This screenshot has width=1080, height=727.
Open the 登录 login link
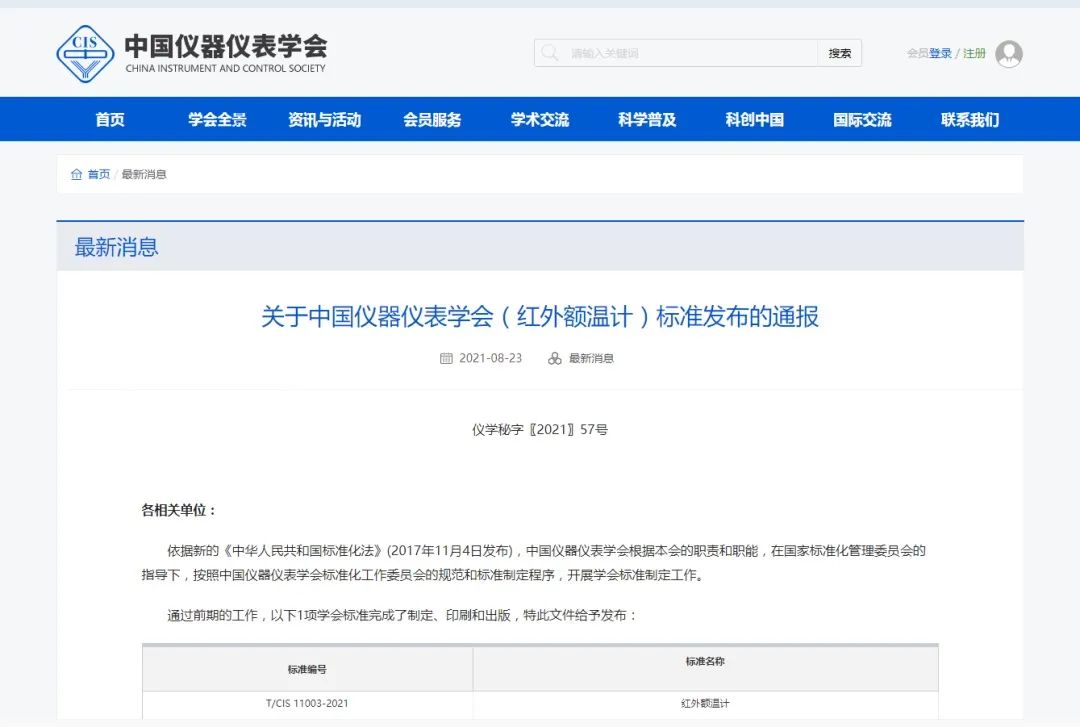940,53
